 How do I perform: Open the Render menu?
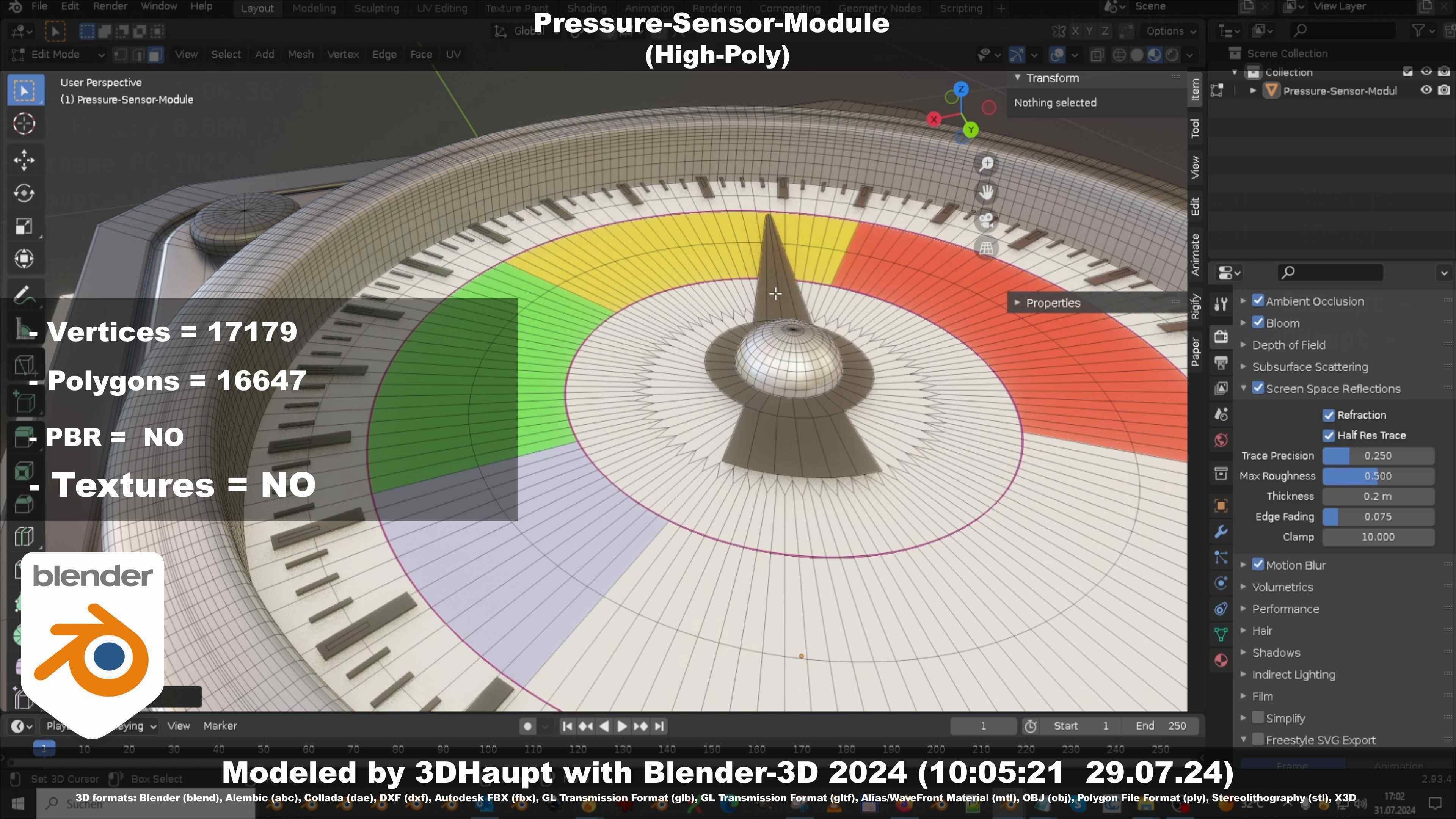[x=110, y=7]
